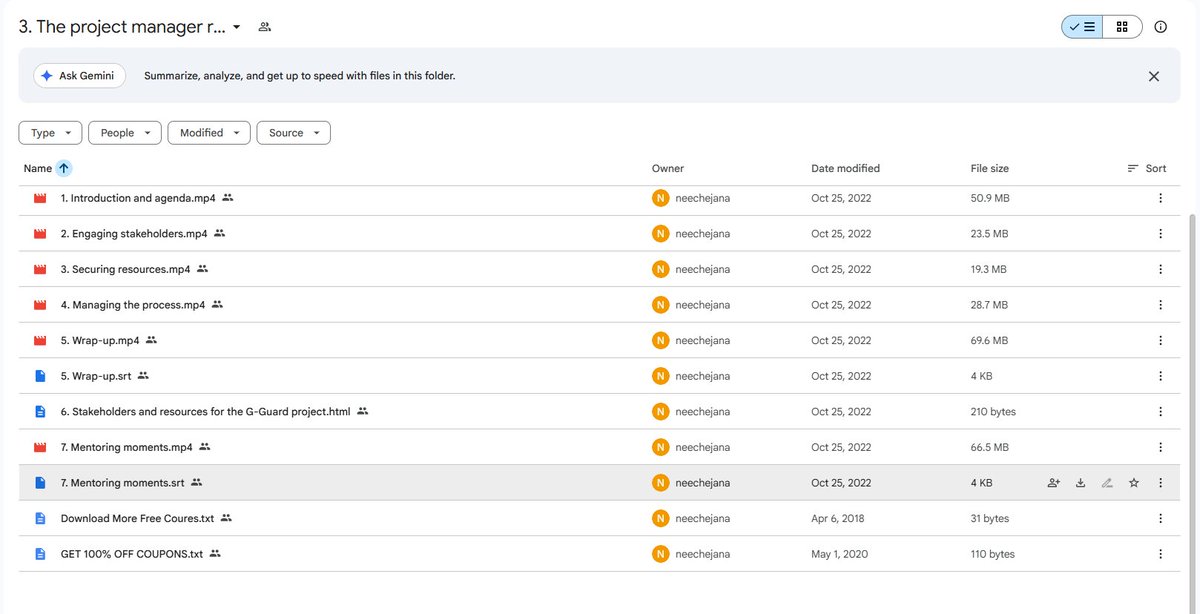Open more actions for GET 100% OFF COUPONS.txt
The height and width of the screenshot is (614, 1200).
[1160, 554]
